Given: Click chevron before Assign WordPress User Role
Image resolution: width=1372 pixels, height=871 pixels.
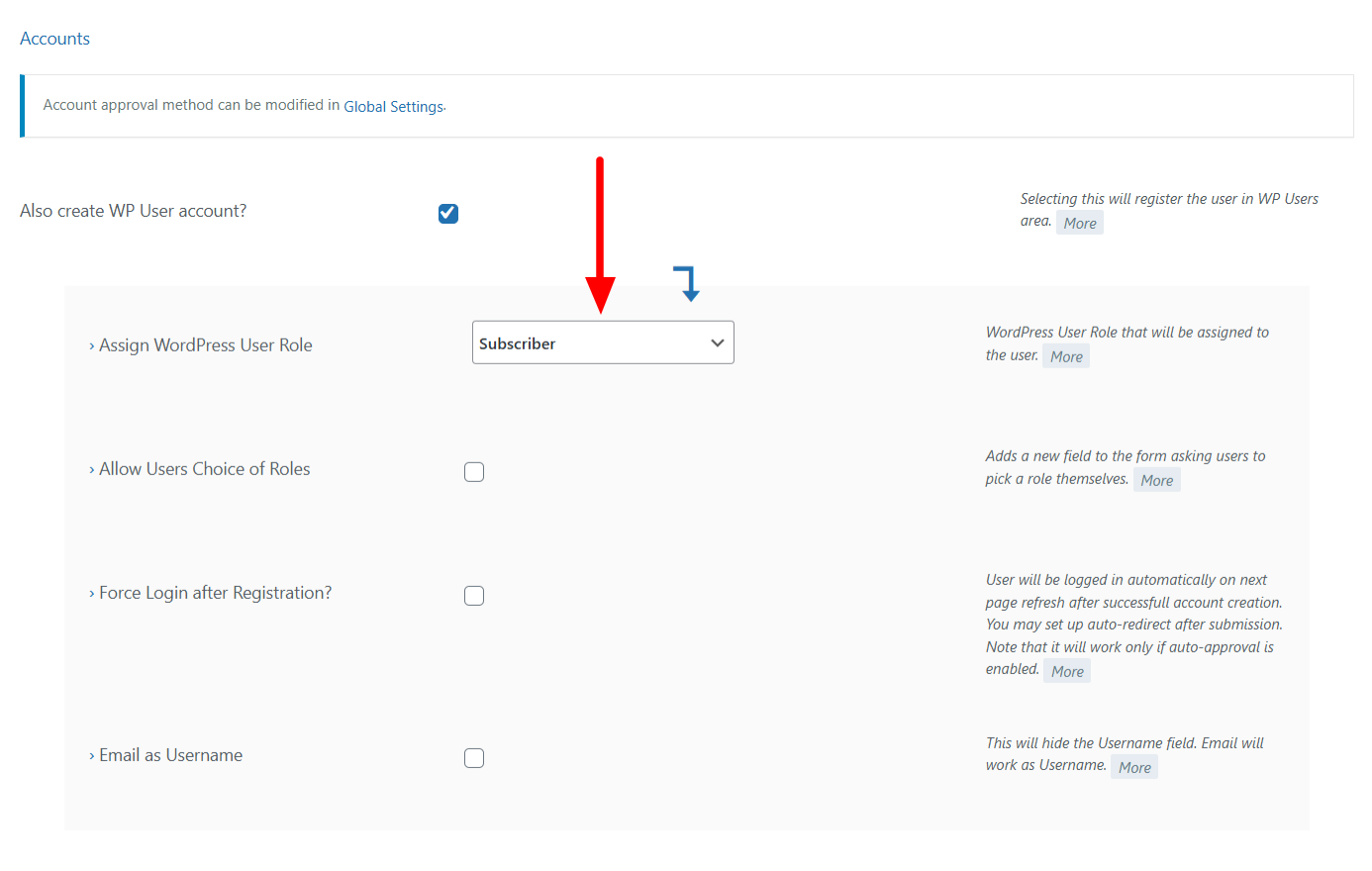Looking at the screenshot, I should 91,346.
